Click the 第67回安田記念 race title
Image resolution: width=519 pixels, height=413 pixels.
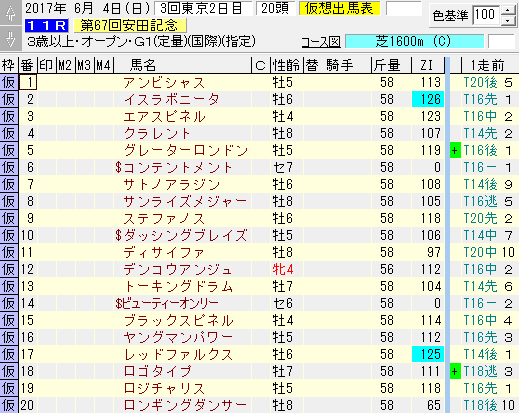pyautogui.click(x=130, y=25)
